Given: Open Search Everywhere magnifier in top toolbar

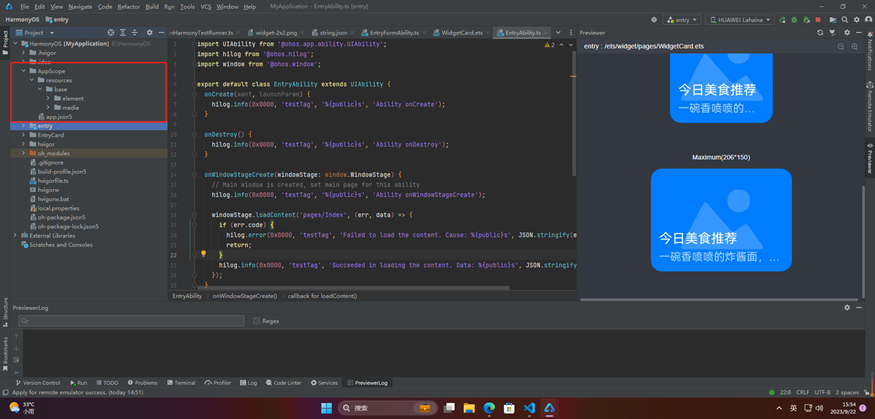Looking at the screenshot, I should pos(844,20).
